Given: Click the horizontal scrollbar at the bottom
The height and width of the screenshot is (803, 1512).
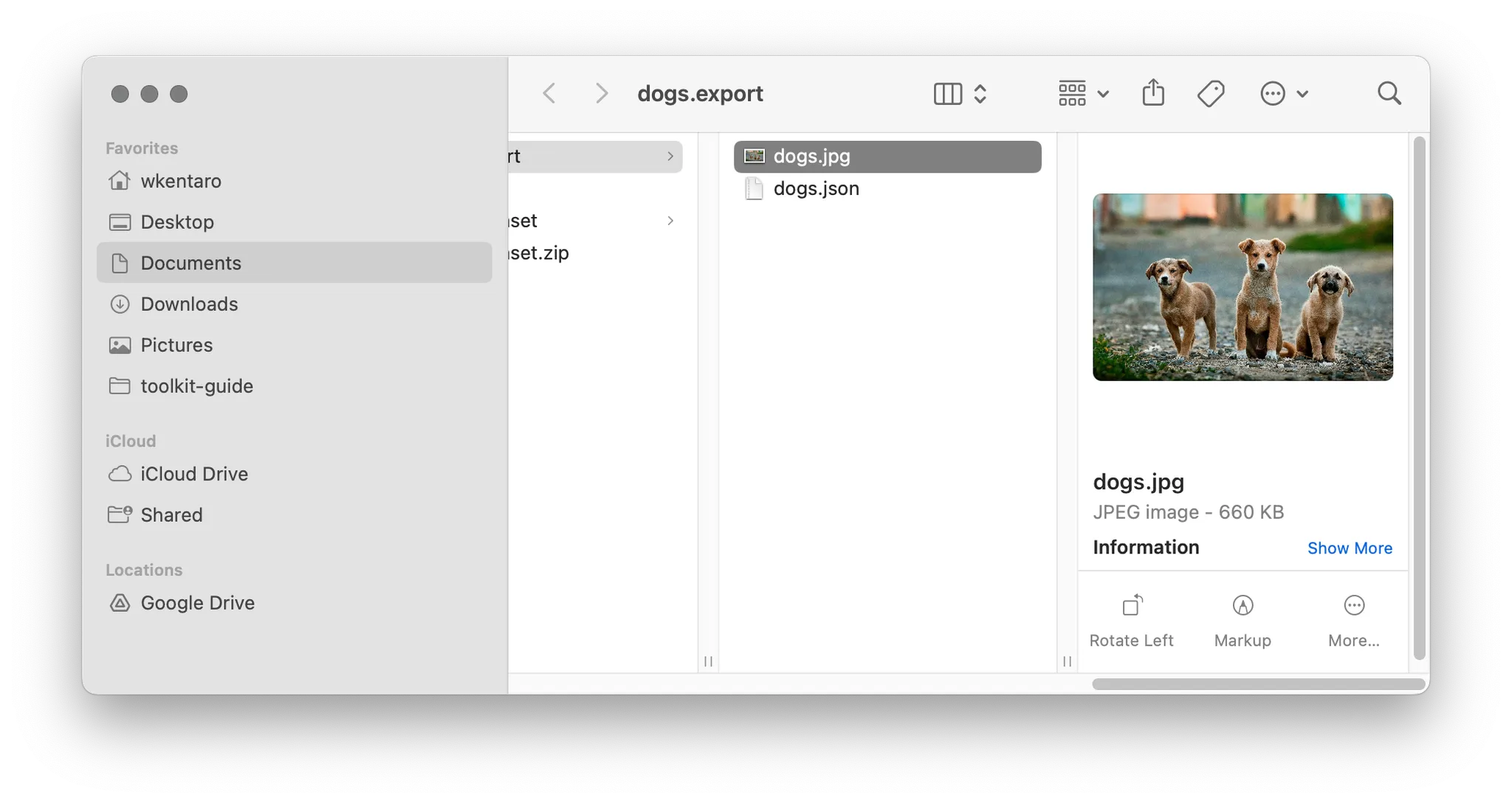Looking at the screenshot, I should [x=1258, y=684].
